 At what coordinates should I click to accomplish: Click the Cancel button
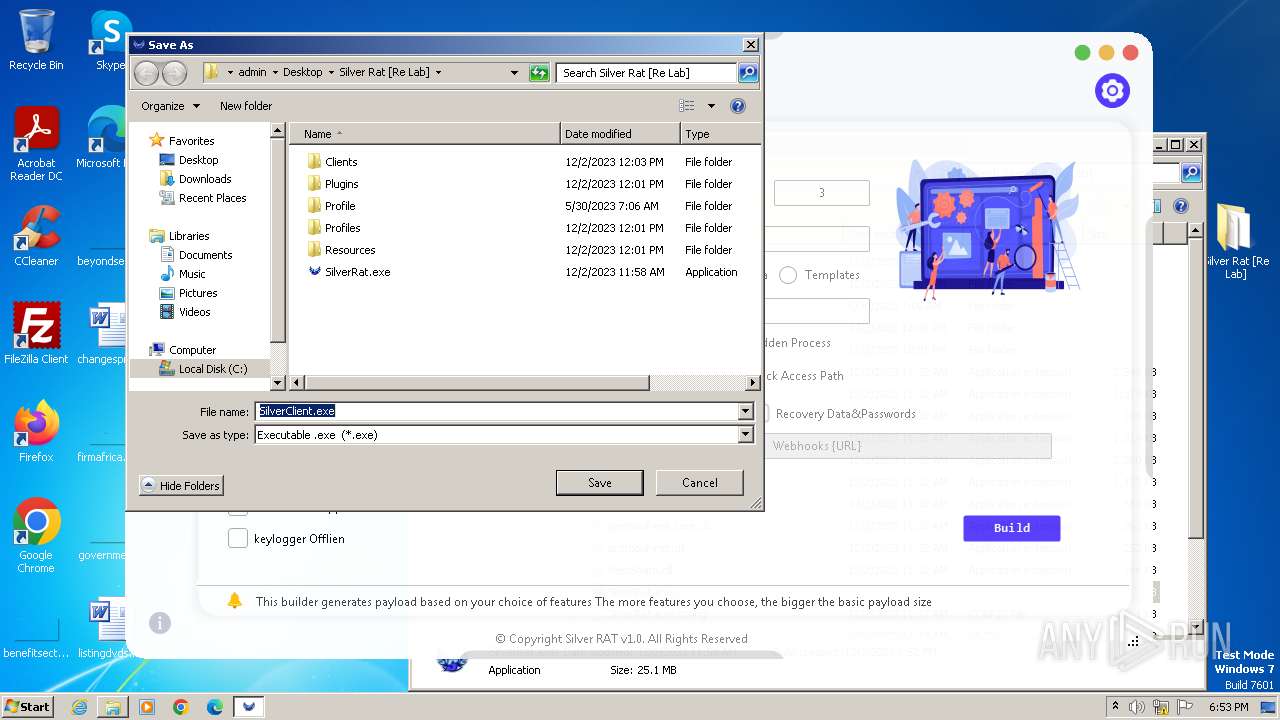click(700, 483)
